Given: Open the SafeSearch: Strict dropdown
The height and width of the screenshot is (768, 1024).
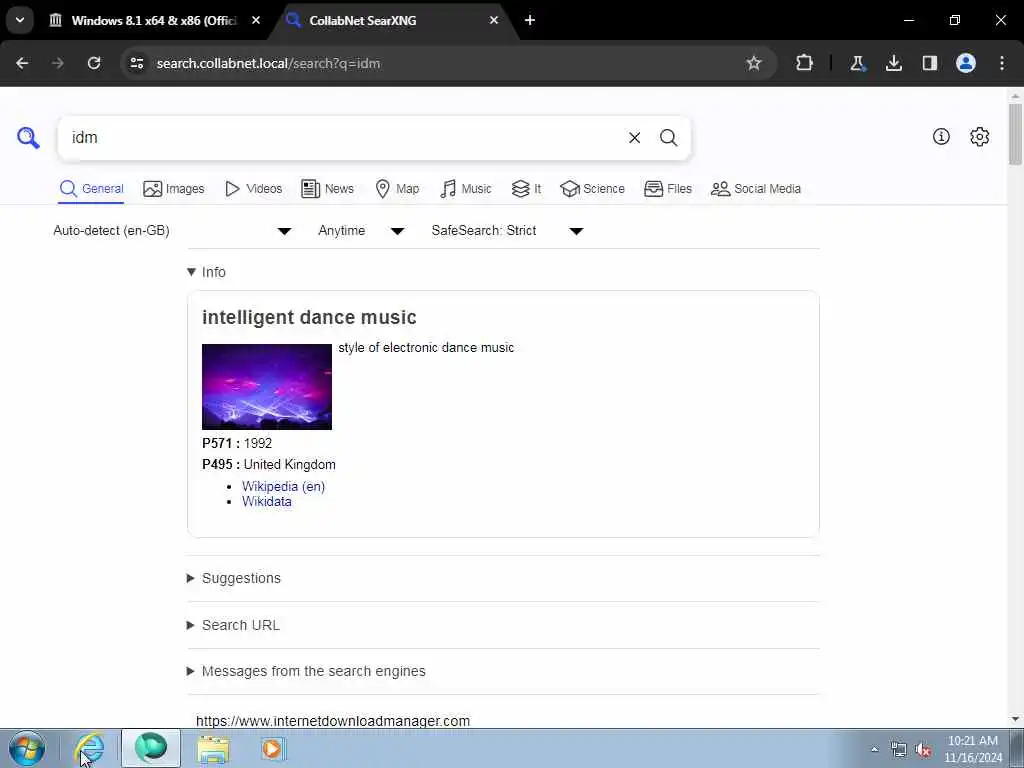Looking at the screenshot, I should click(x=507, y=231).
